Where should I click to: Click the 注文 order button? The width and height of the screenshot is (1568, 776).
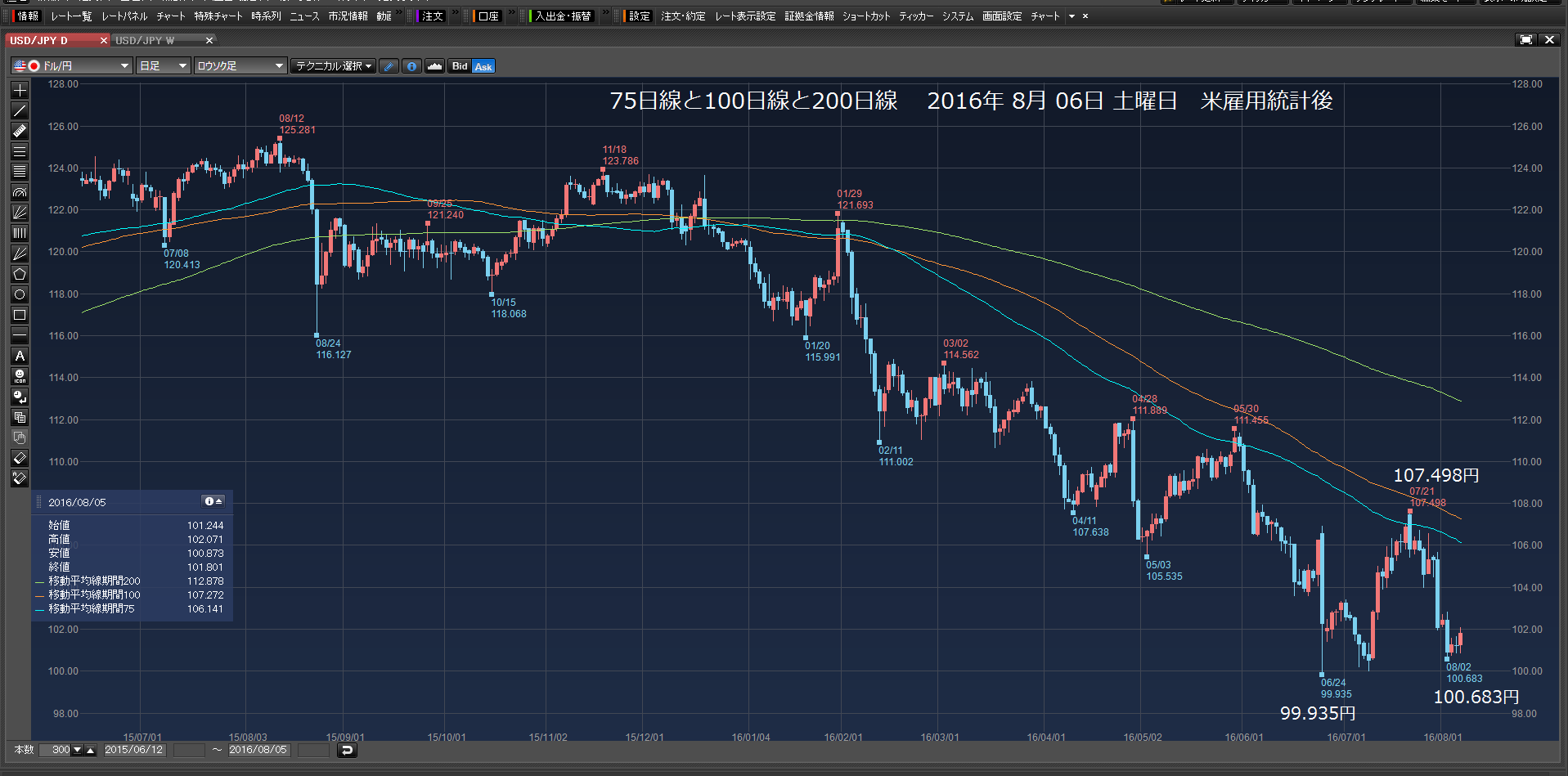[431, 16]
